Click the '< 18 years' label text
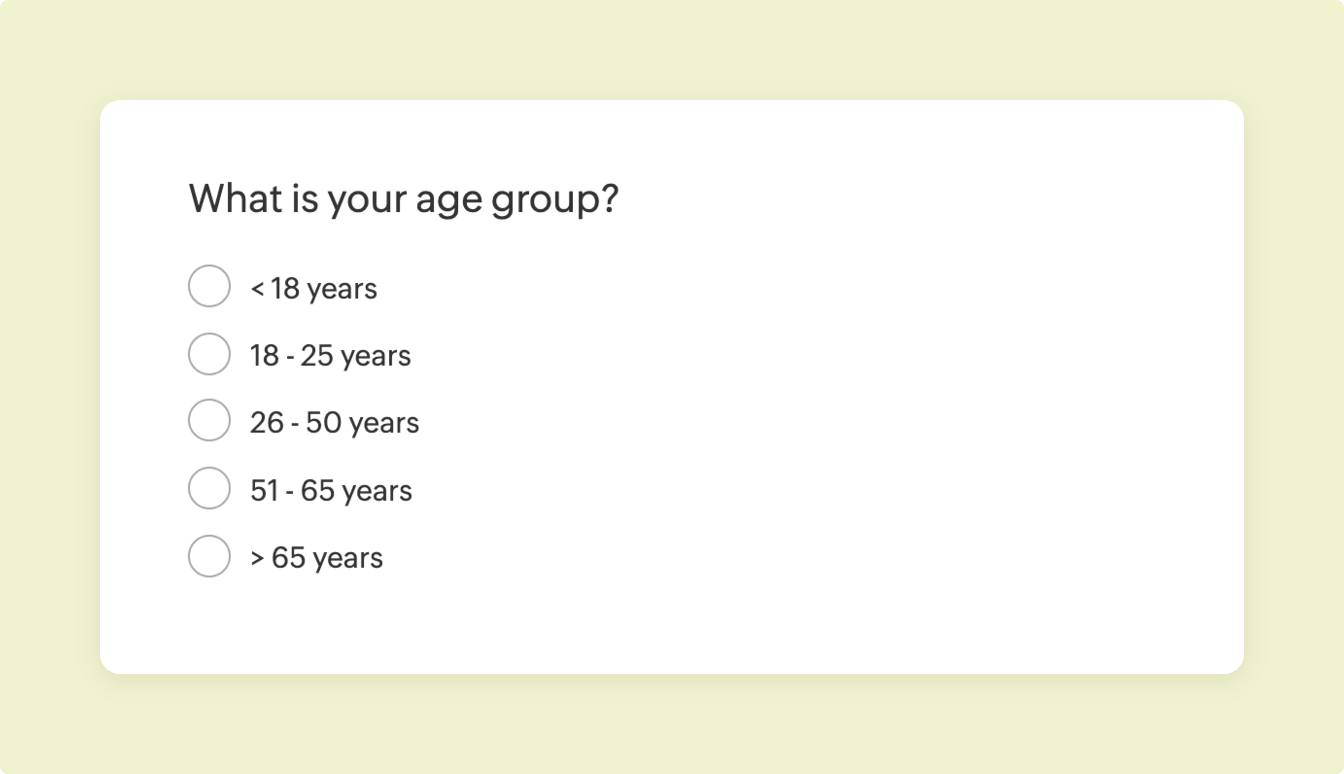Screen dimensions: 1344x774 pos(314,288)
